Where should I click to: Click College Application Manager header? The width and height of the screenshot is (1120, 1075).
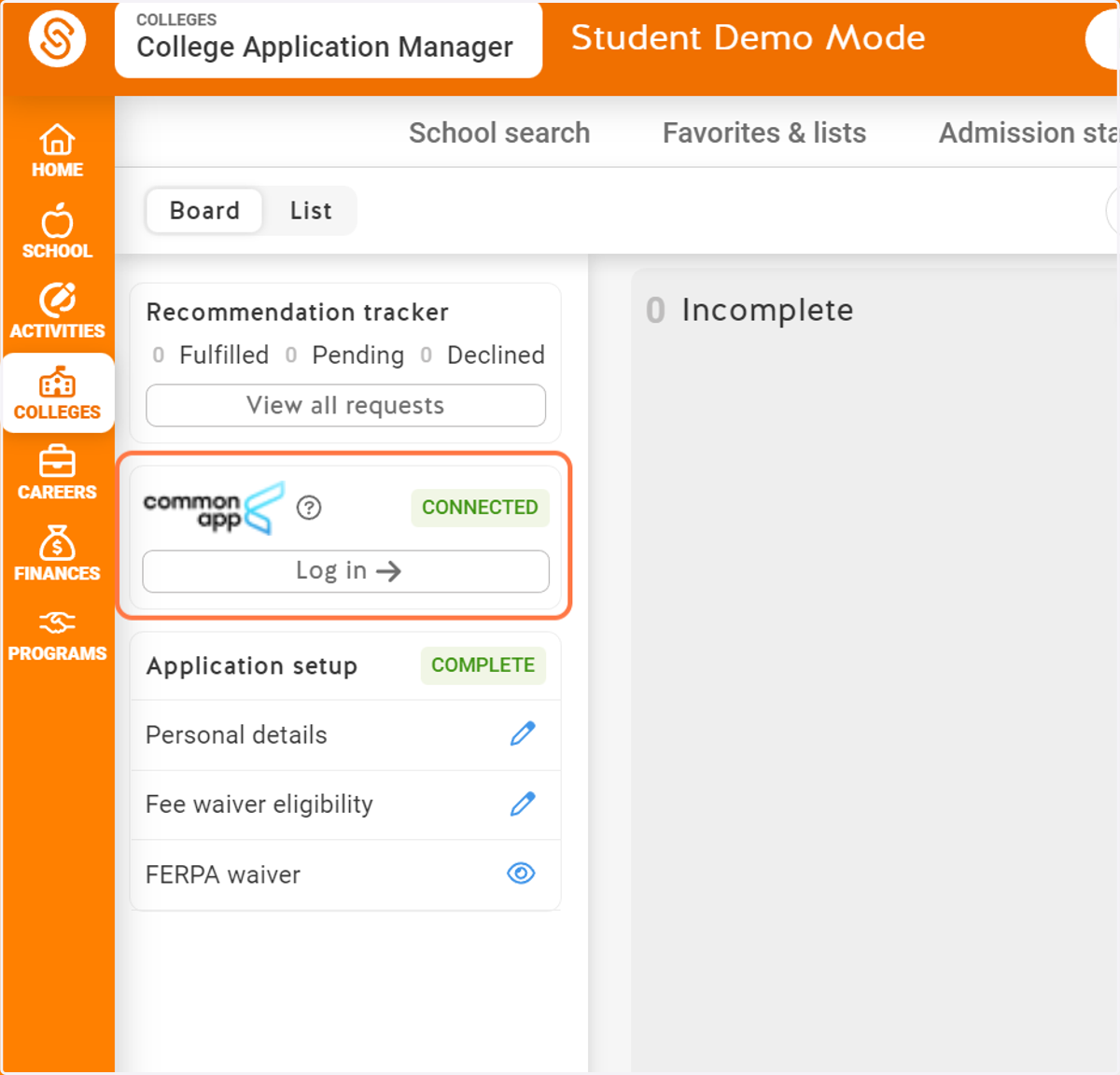[328, 39]
